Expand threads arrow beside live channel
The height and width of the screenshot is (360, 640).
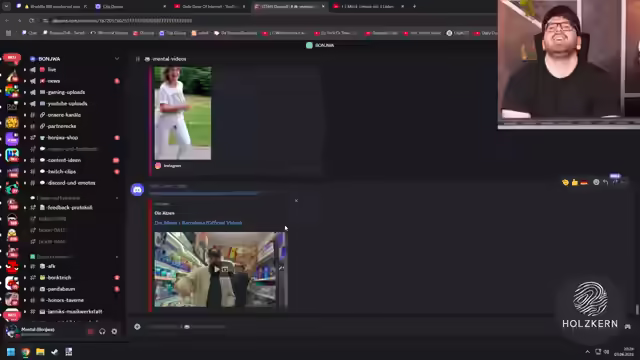(x=25, y=70)
